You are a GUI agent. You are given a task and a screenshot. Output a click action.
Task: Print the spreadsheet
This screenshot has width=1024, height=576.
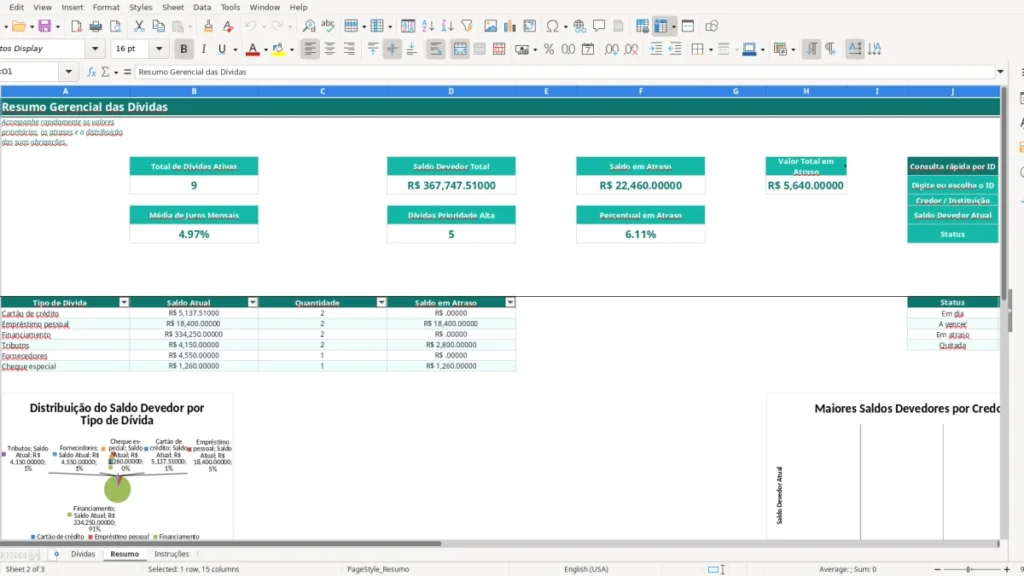[95, 26]
